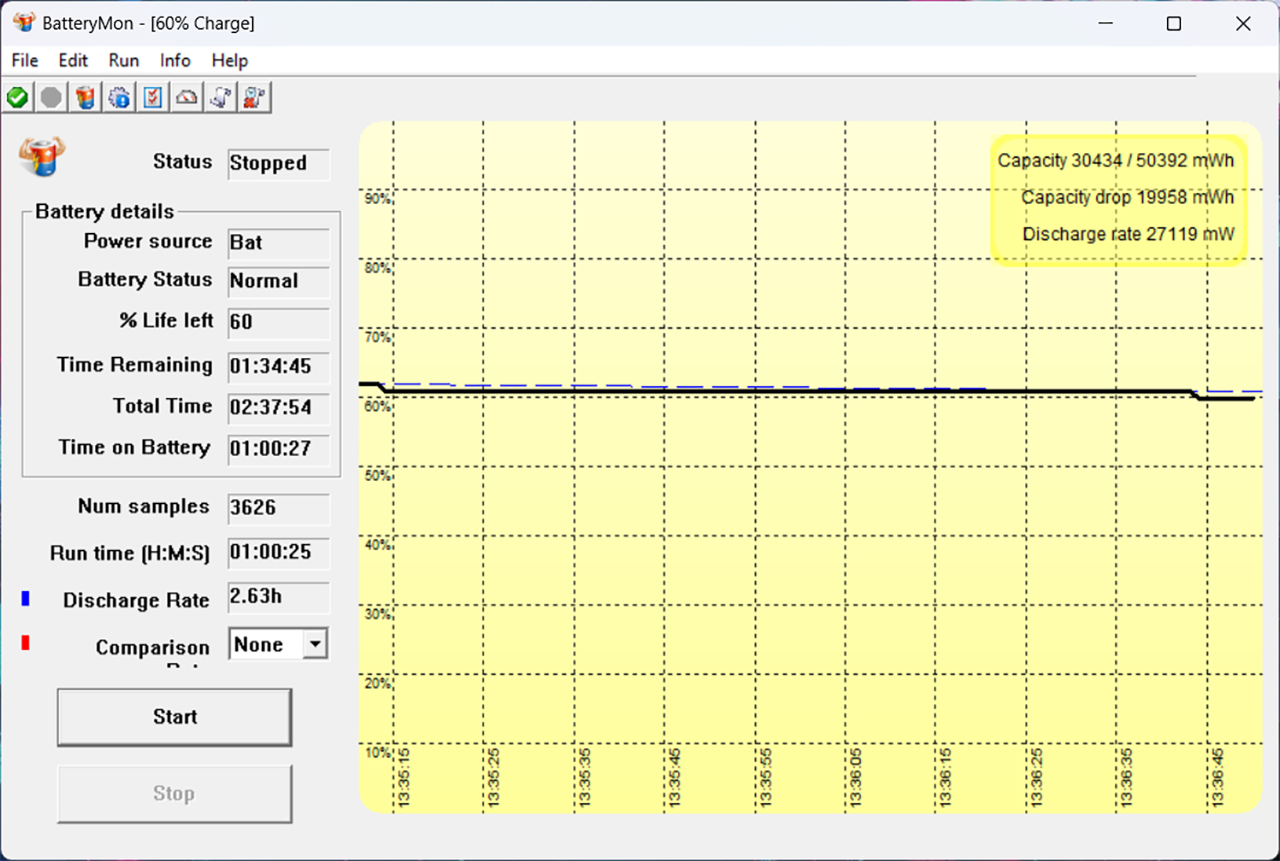Click the 13:36:45 time label on graph
Image resolution: width=1280 pixels, height=861 pixels.
[1218, 778]
